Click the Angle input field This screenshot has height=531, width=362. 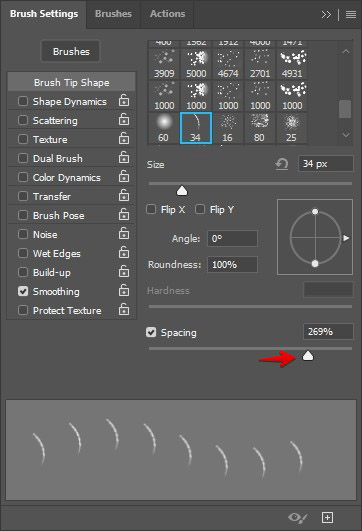click(232, 238)
